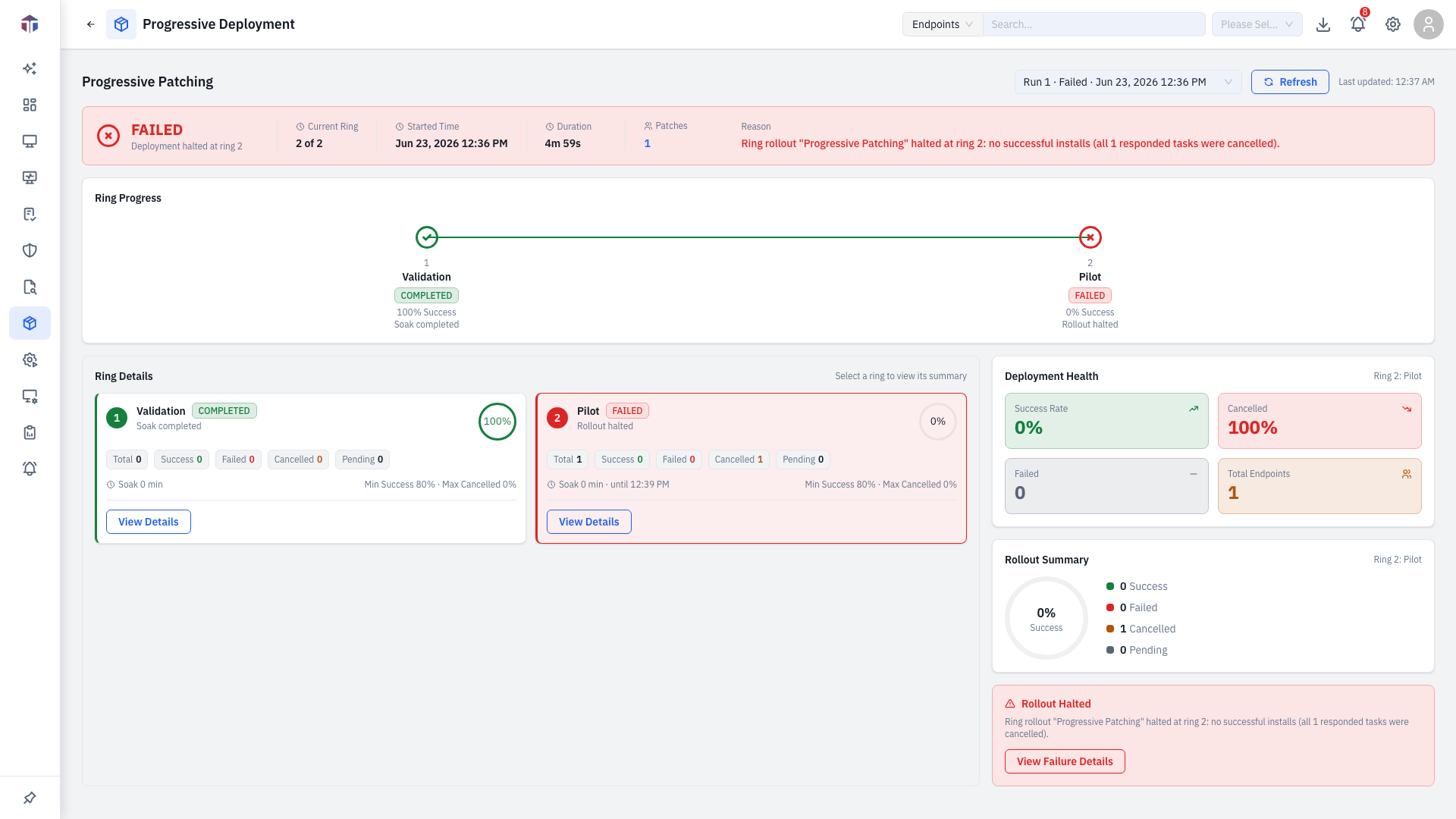The height and width of the screenshot is (819, 1456).
Task: Click the Cancelled 100% tile
Action: coord(1319,421)
